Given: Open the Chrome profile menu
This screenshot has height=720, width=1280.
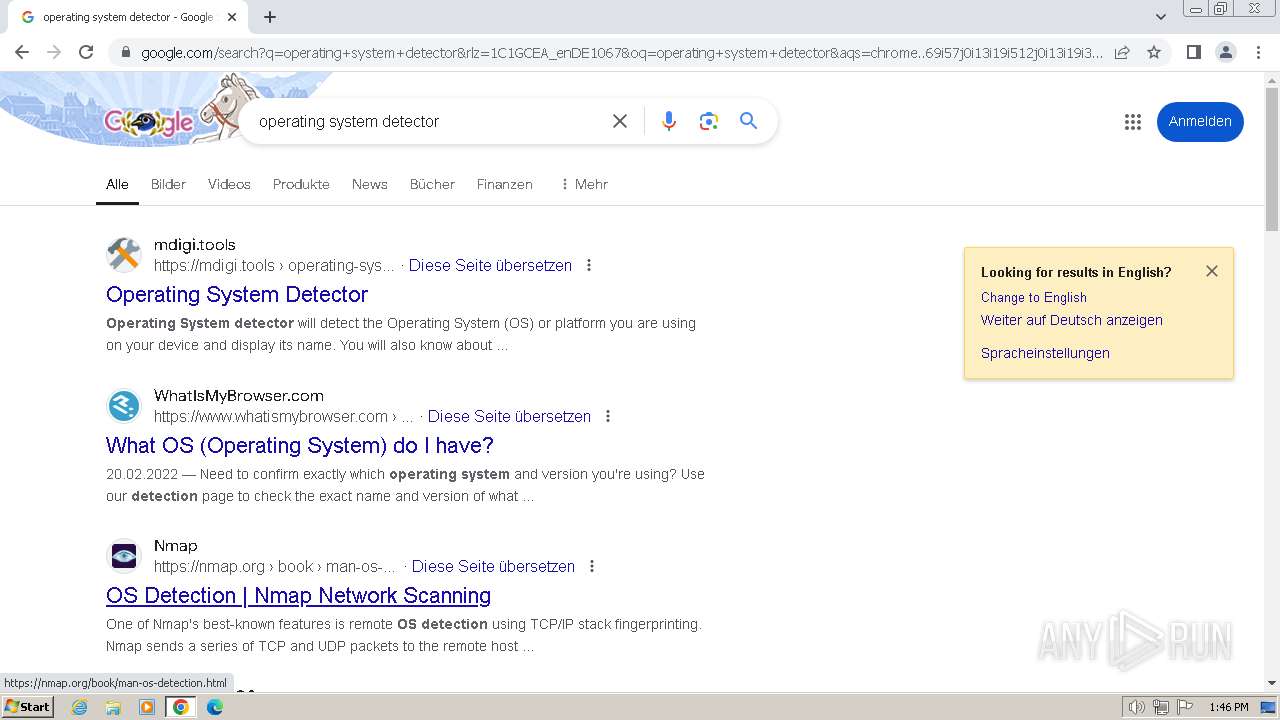Looking at the screenshot, I should [x=1225, y=52].
